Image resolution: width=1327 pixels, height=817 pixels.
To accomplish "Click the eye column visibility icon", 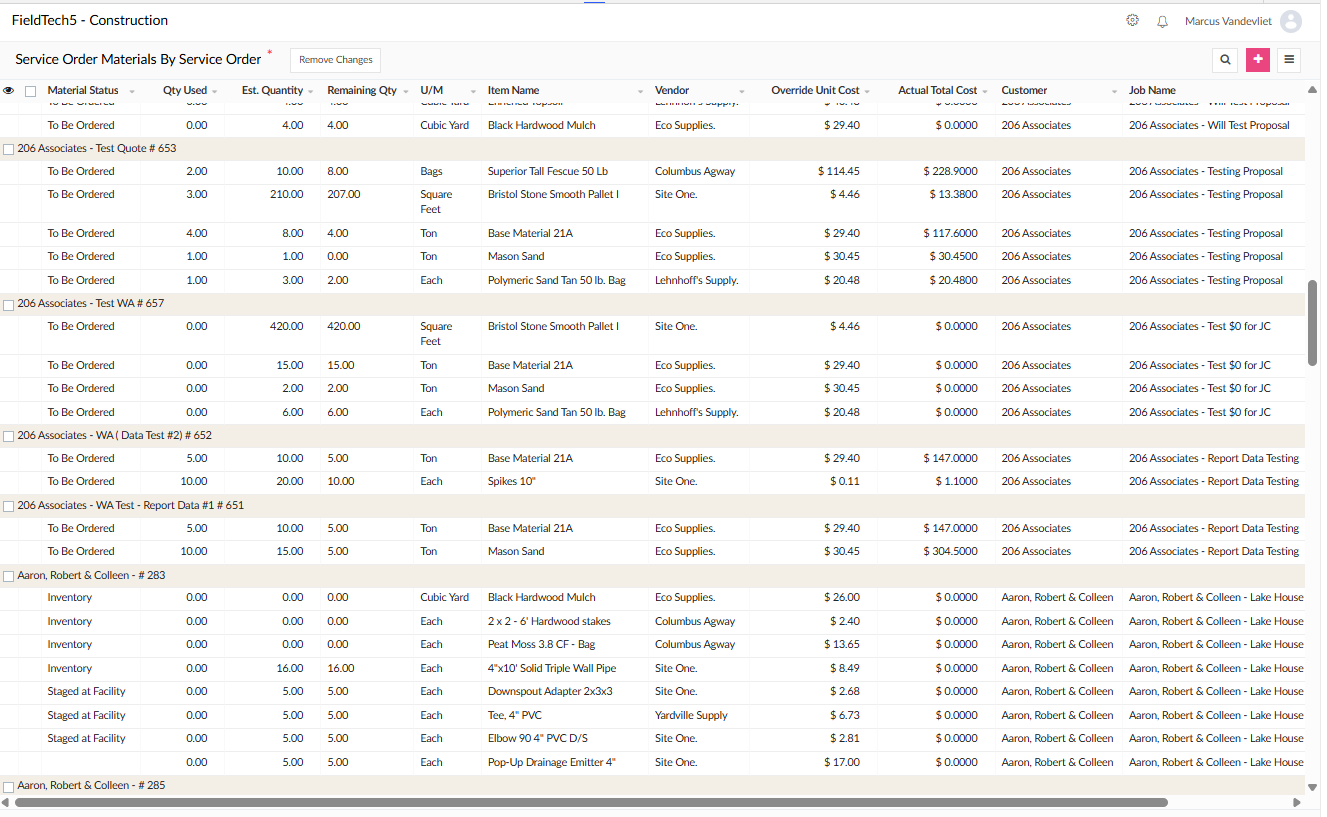I will (8, 90).
